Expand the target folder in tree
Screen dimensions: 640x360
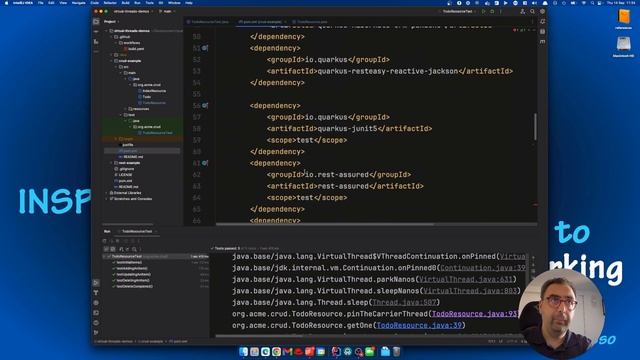pyautogui.click(x=116, y=139)
